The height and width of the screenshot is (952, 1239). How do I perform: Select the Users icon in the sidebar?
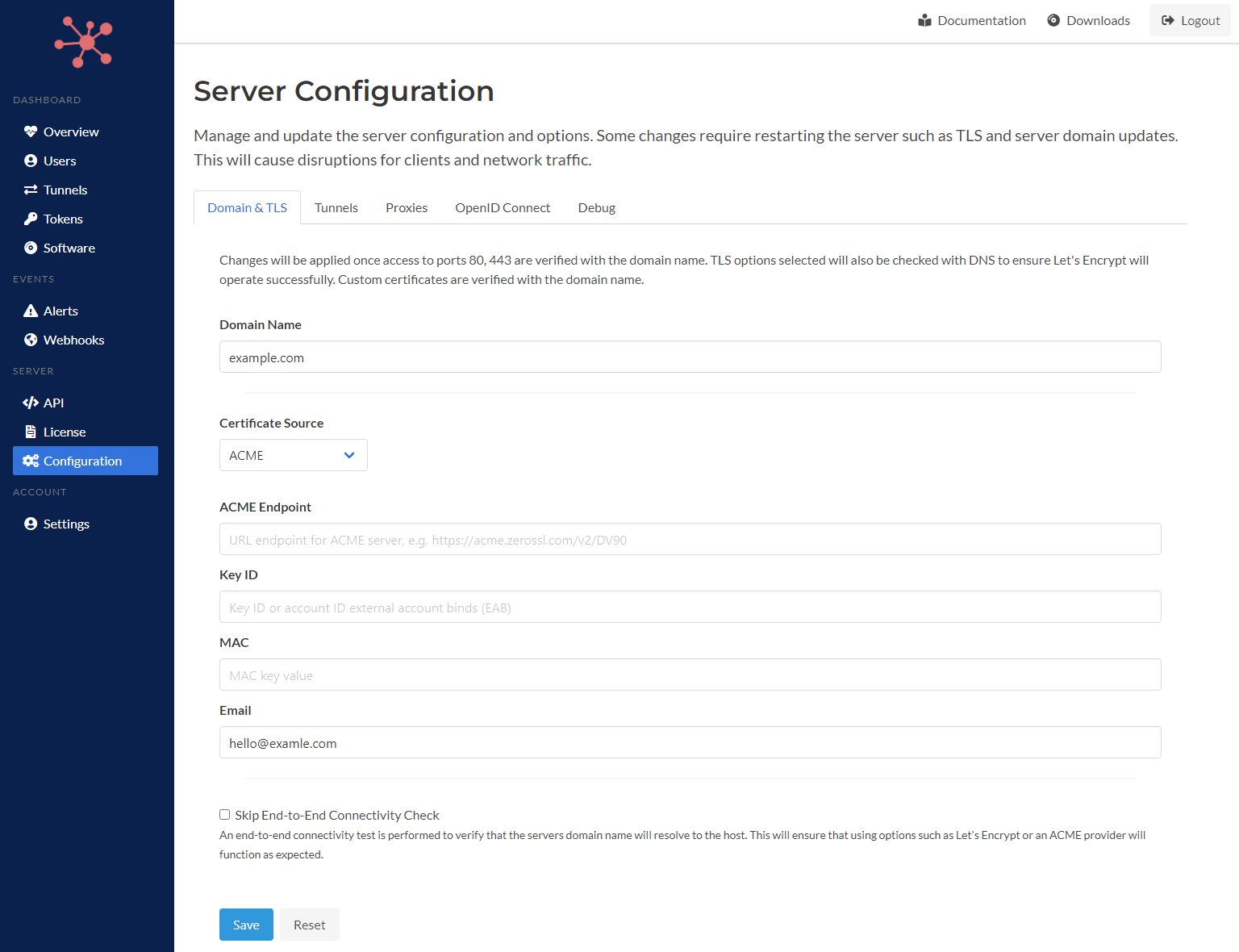[31, 161]
